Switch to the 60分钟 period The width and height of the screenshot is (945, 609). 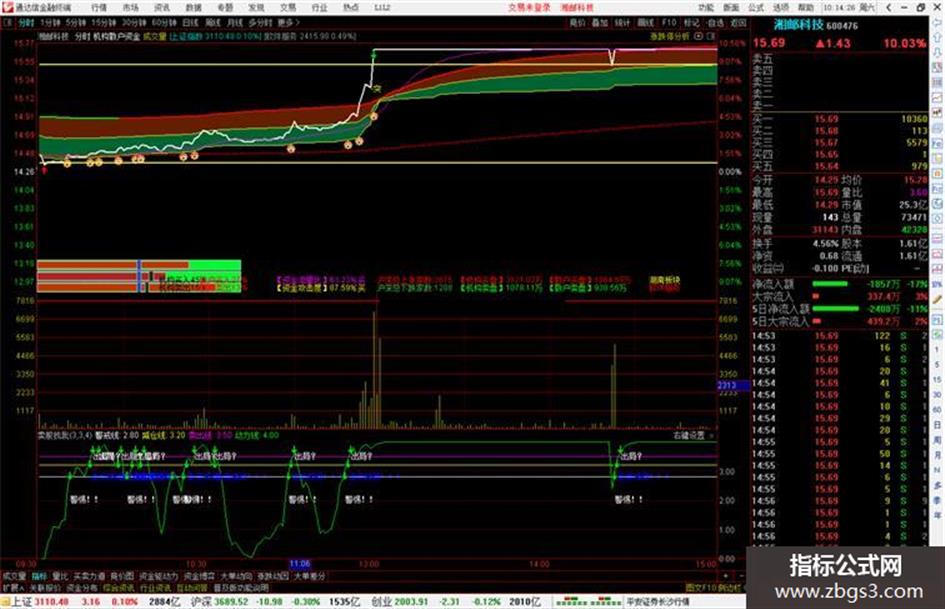[x=164, y=22]
